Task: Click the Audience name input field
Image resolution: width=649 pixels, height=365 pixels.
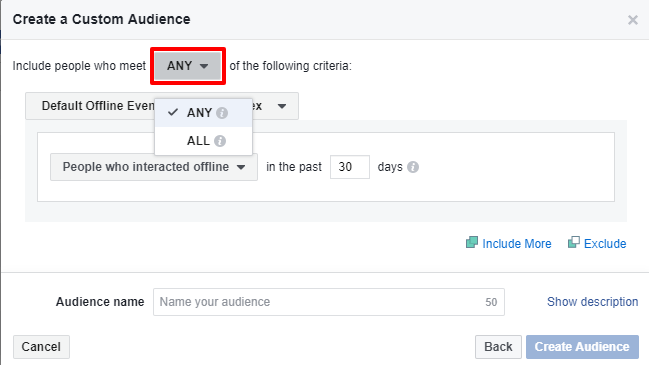Action: point(329,302)
